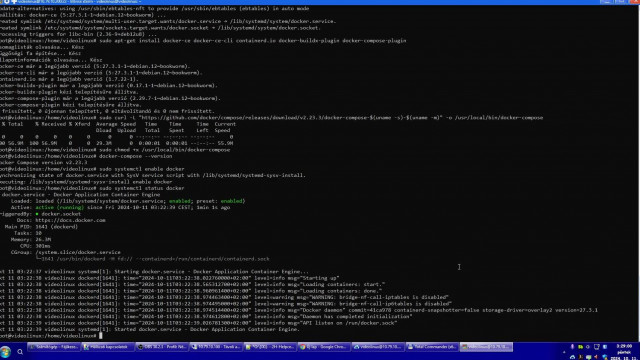
Task: Click the 'sudo systemctl status docker' command text
Action: [141, 188]
